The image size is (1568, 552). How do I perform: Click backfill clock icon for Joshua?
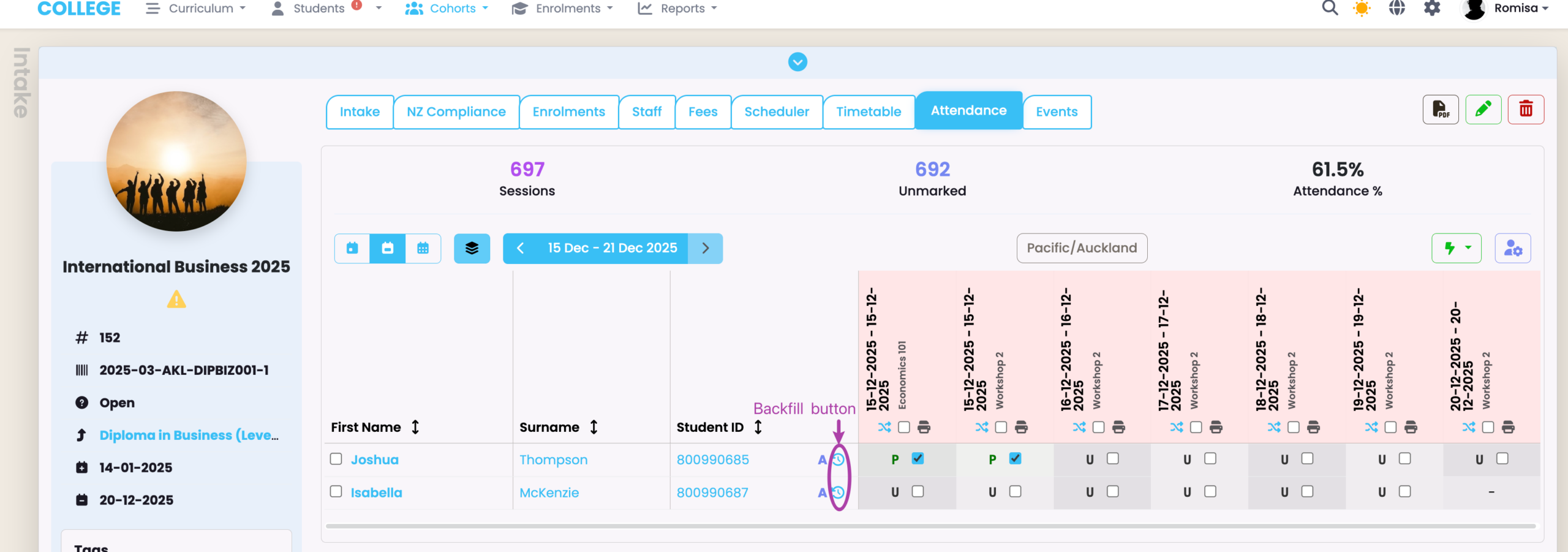click(x=839, y=459)
